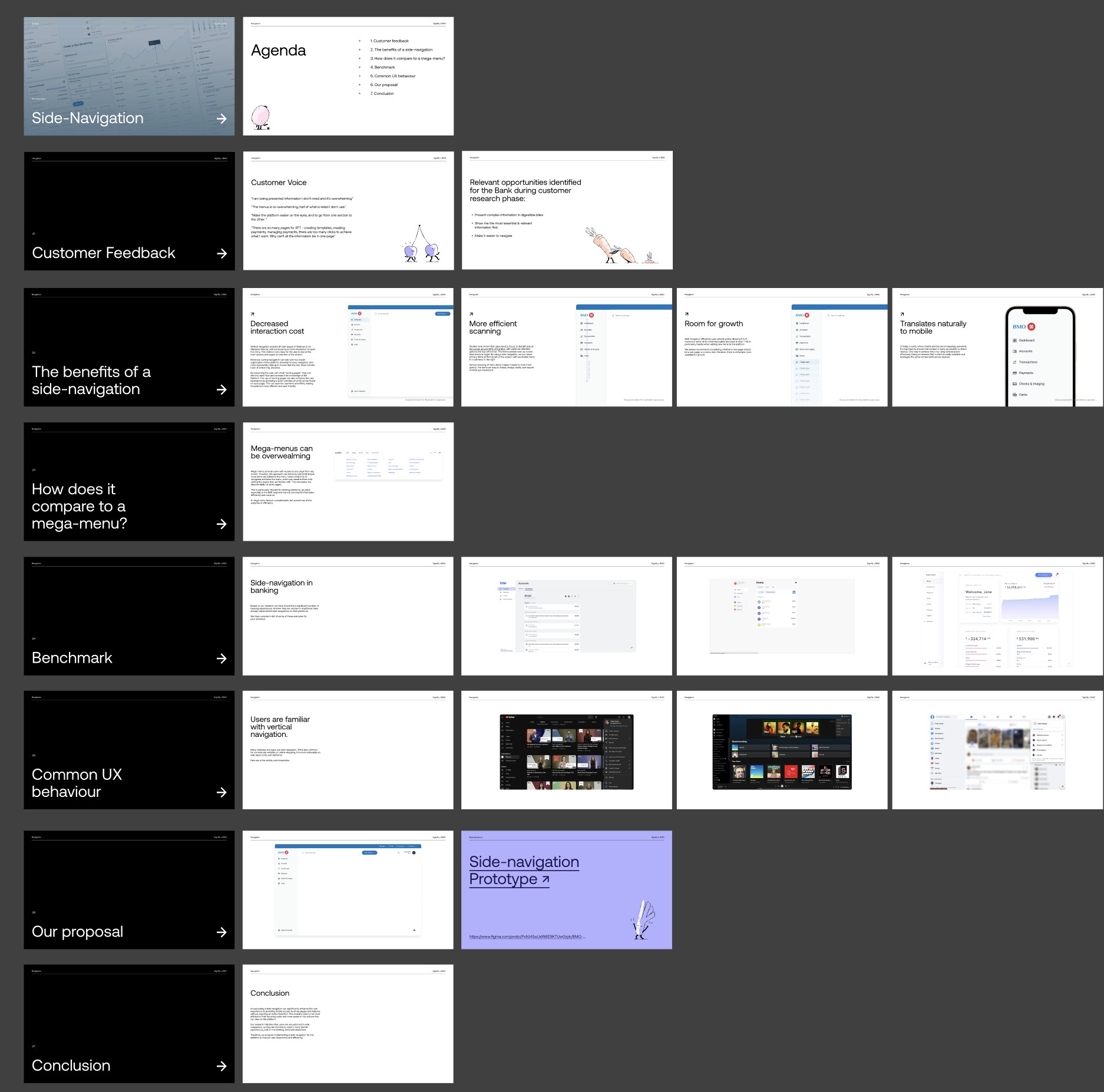Image resolution: width=1104 pixels, height=1092 pixels.
Task: Select the Spotify screenshot slide
Action: tap(782, 750)
